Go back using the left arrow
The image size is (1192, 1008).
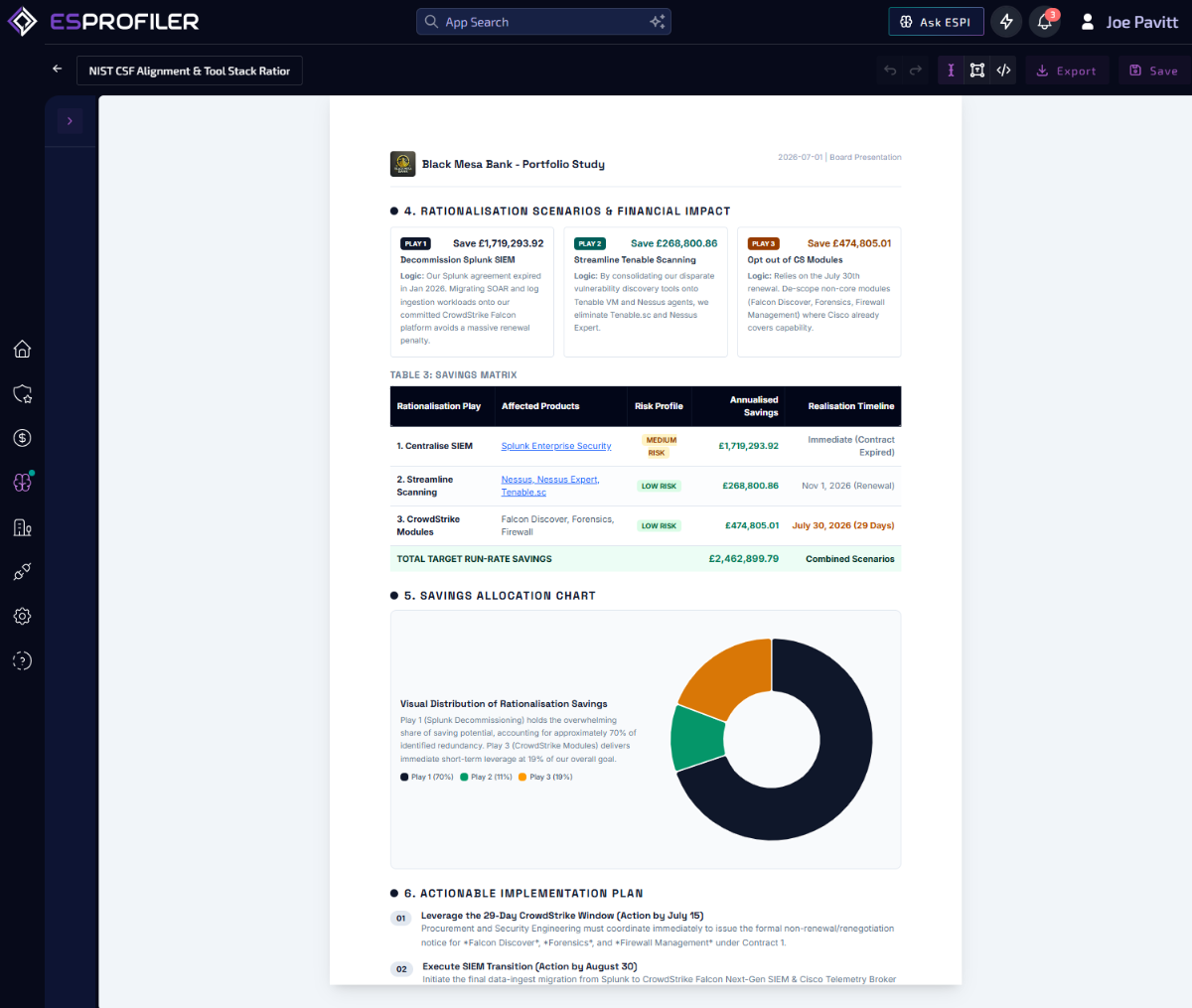(57, 70)
